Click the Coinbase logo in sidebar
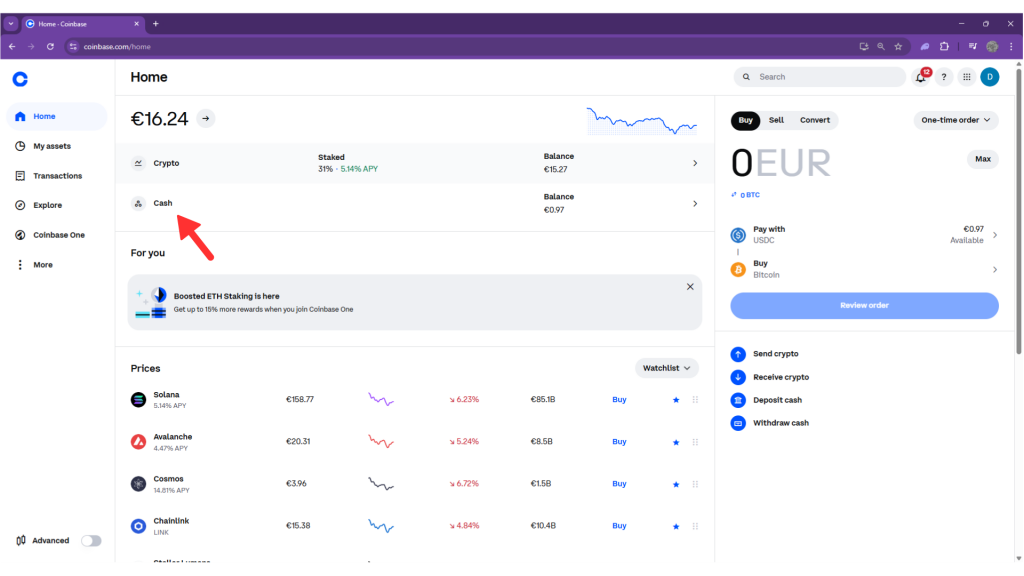The height and width of the screenshot is (576, 1024). pyautogui.click(x=20, y=79)
